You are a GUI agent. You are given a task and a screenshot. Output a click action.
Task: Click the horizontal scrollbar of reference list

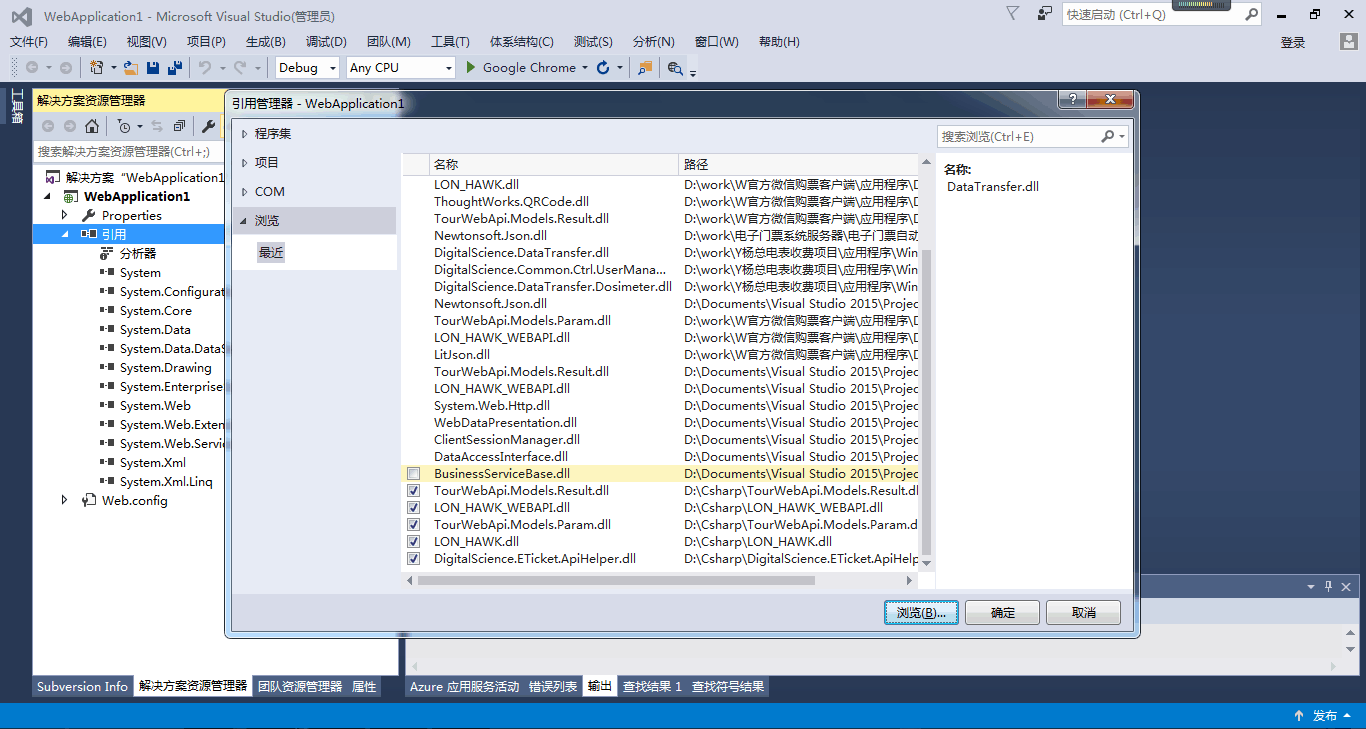(x=616, y=580)
